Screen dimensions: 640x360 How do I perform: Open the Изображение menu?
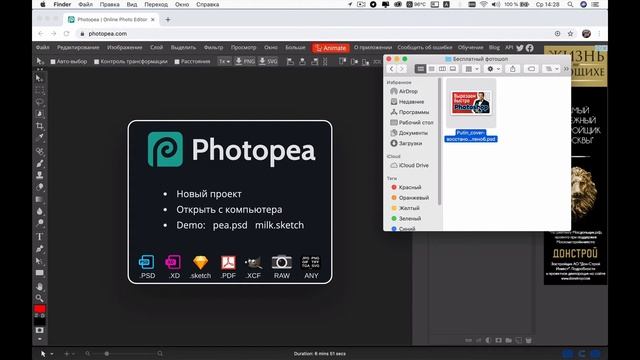124,48
